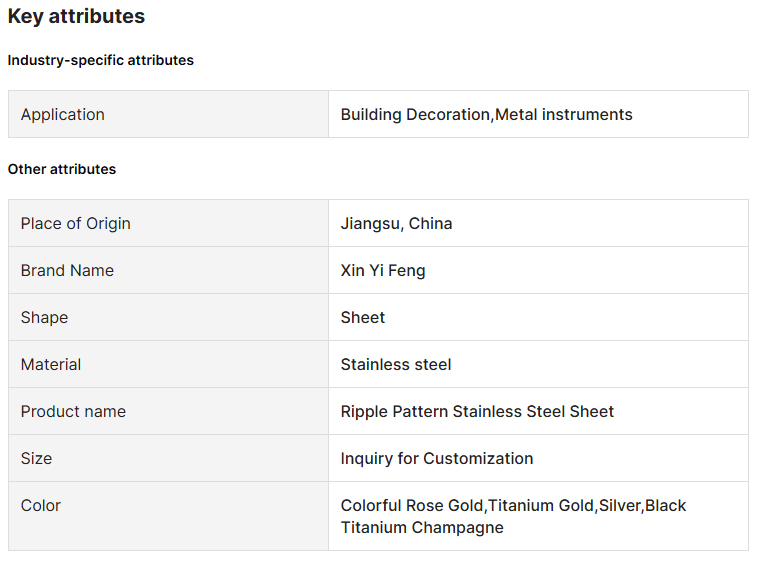Click the Jiangsu, China value
760x562 pixels.
point(396,223)
